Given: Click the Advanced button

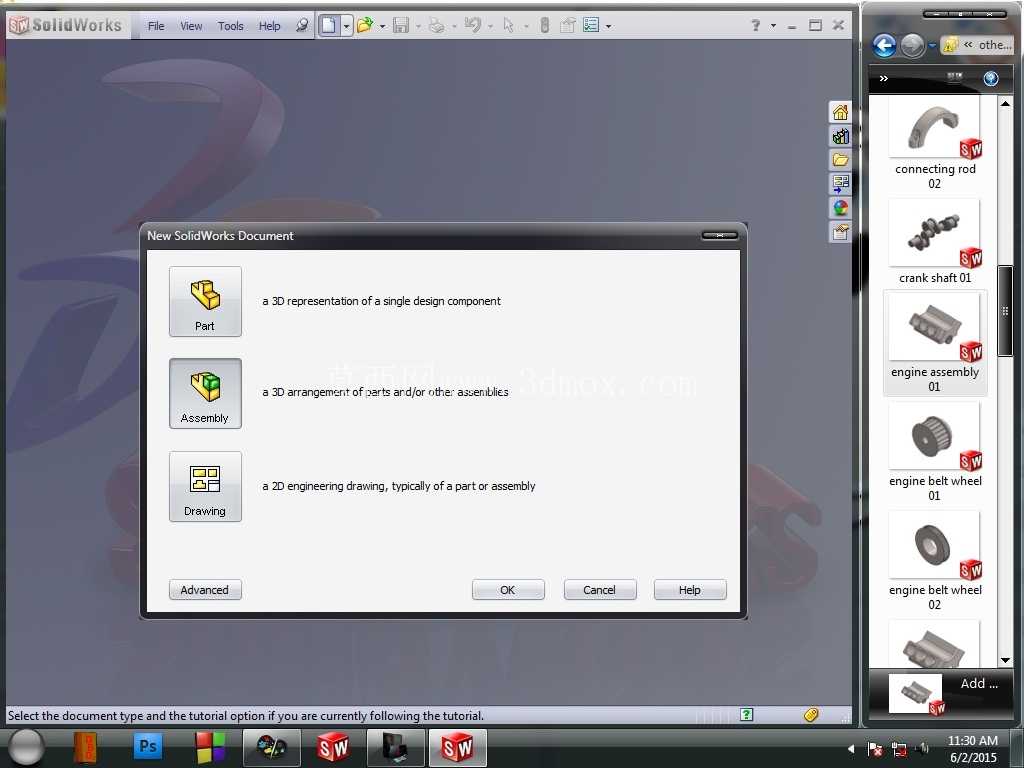Looking at the screenshot, I should (x=205, y=590).
